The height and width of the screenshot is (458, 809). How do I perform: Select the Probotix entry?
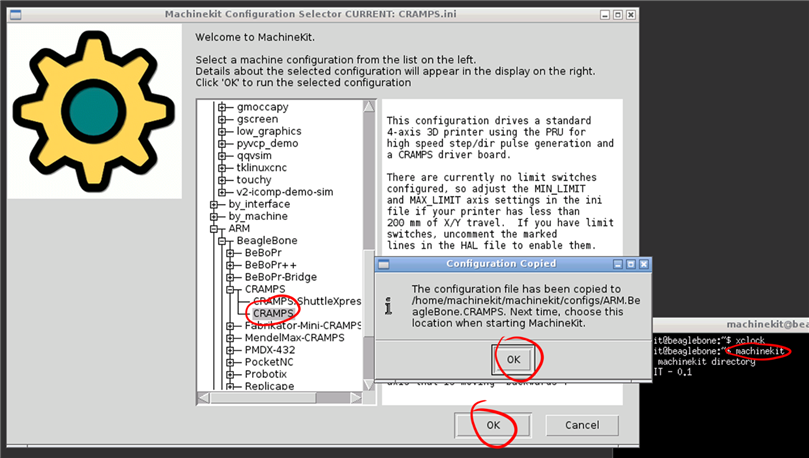pyautogui.click(x=266, y=374)
